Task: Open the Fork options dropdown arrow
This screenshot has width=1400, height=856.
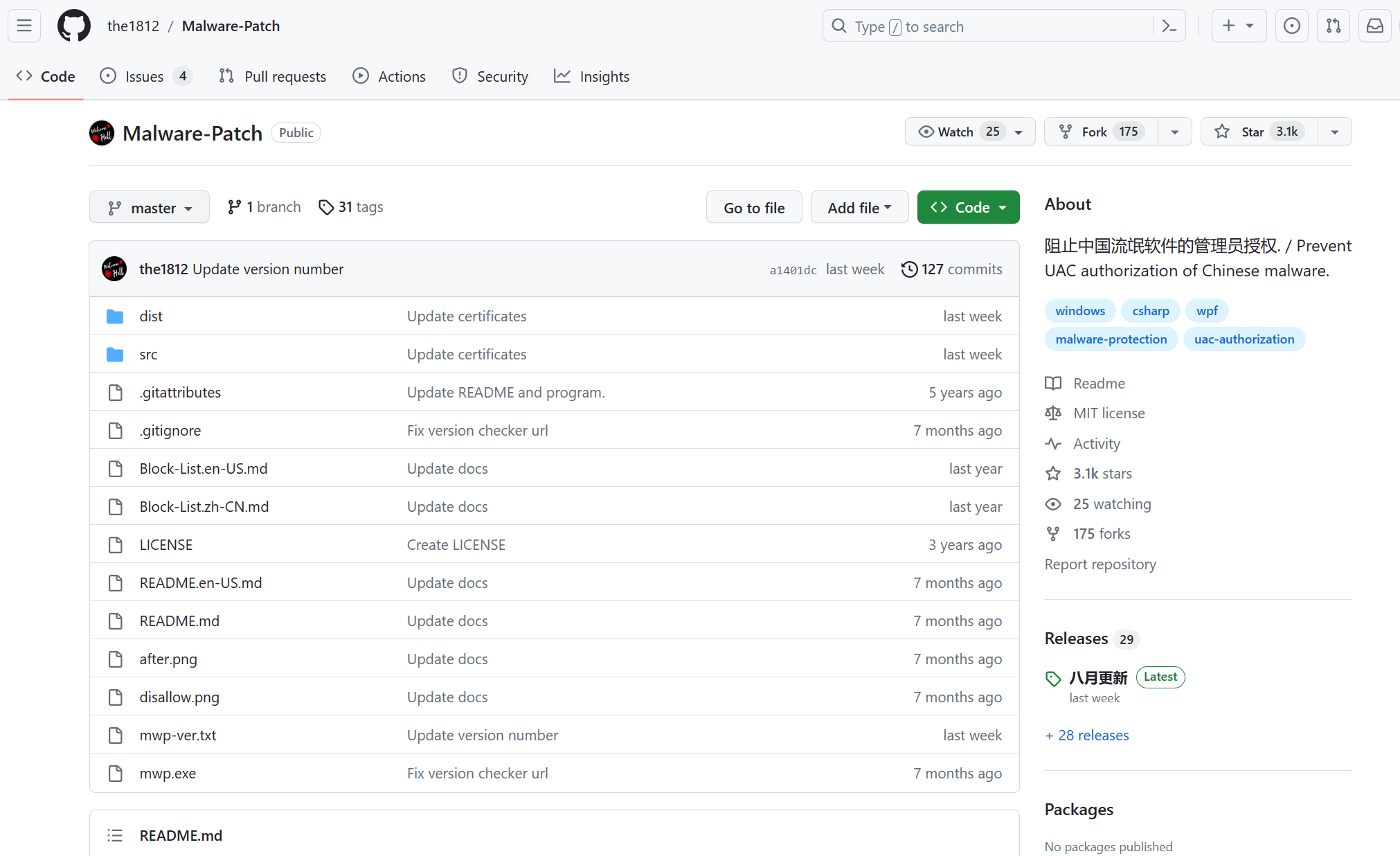Action: pos(1175,132)
